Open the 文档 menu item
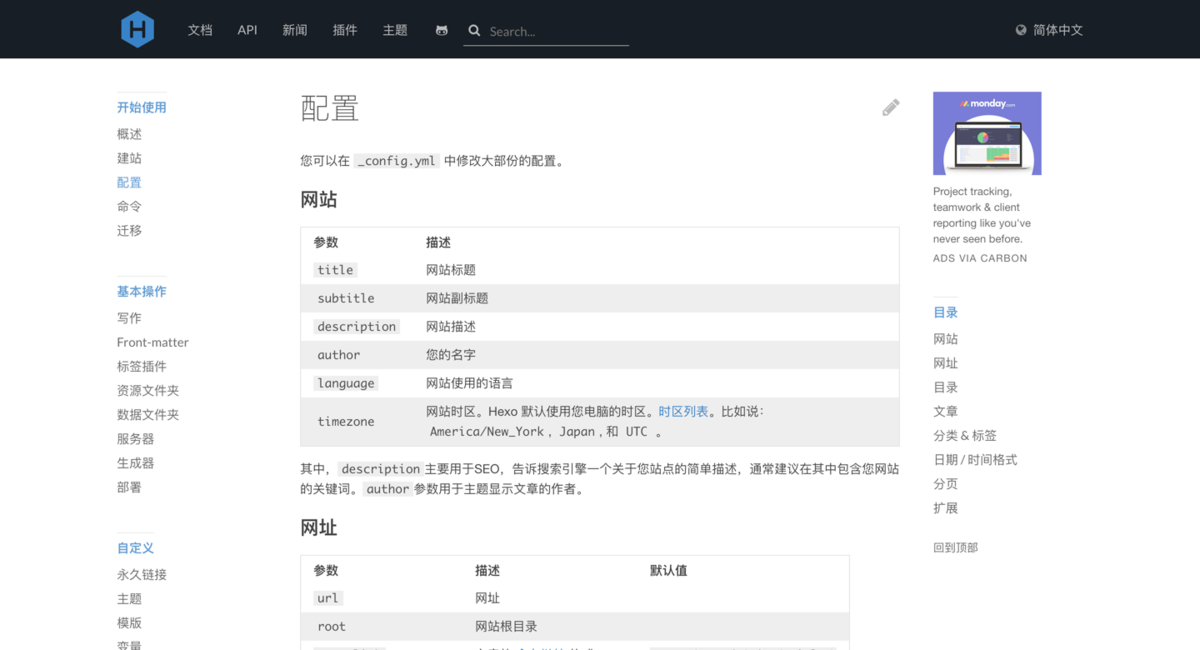The height and width of the screenshot is (650, 1200). pos(199,30)
